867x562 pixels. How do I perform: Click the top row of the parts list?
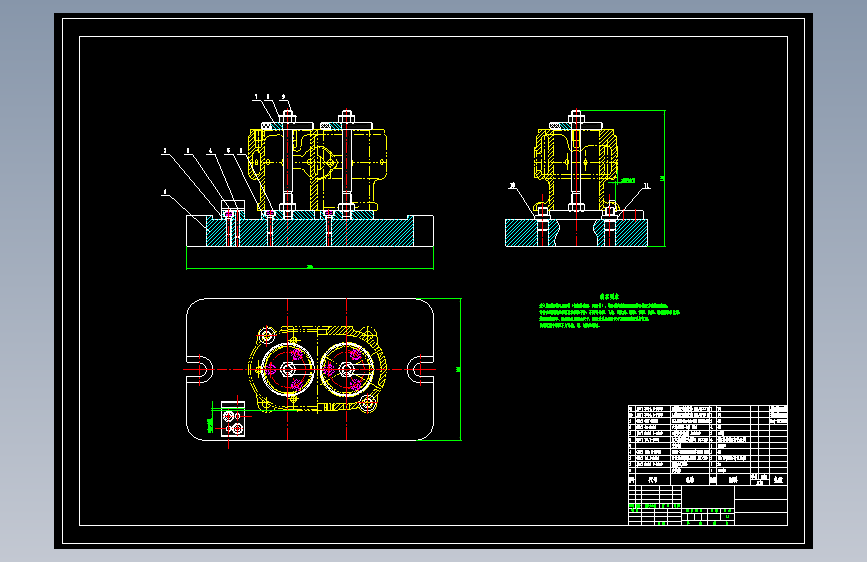[x=708, y=409]
